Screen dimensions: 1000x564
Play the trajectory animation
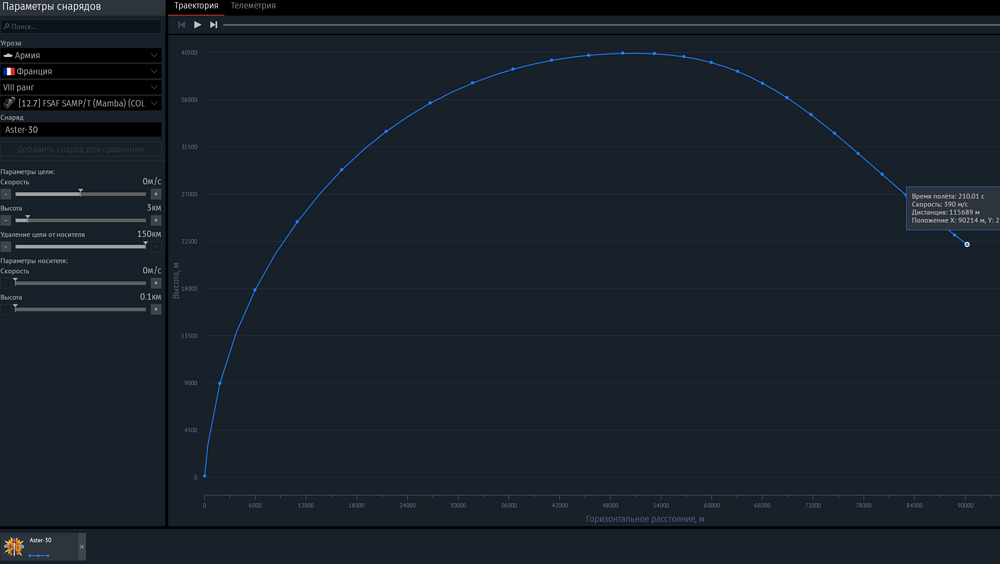tap(198, 25)
